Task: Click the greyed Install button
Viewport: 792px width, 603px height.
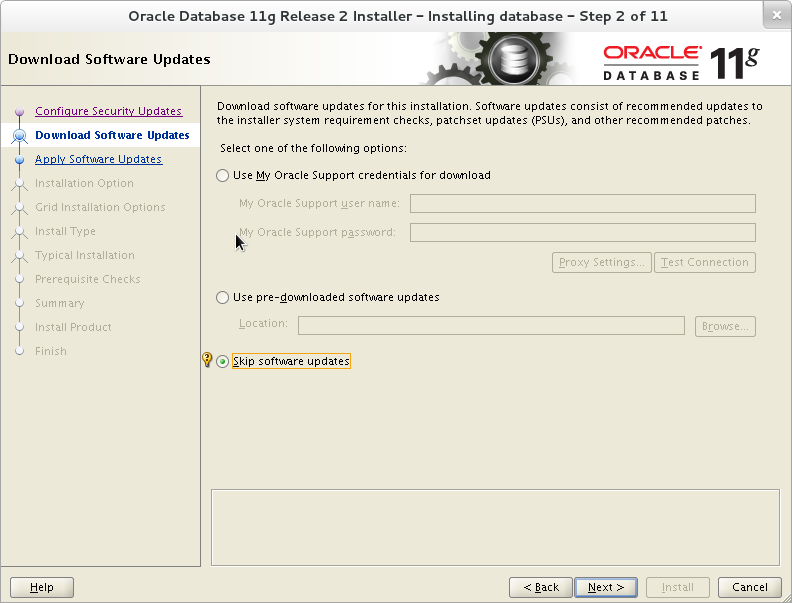Action: pyautogui.click(x=678, y=587)
